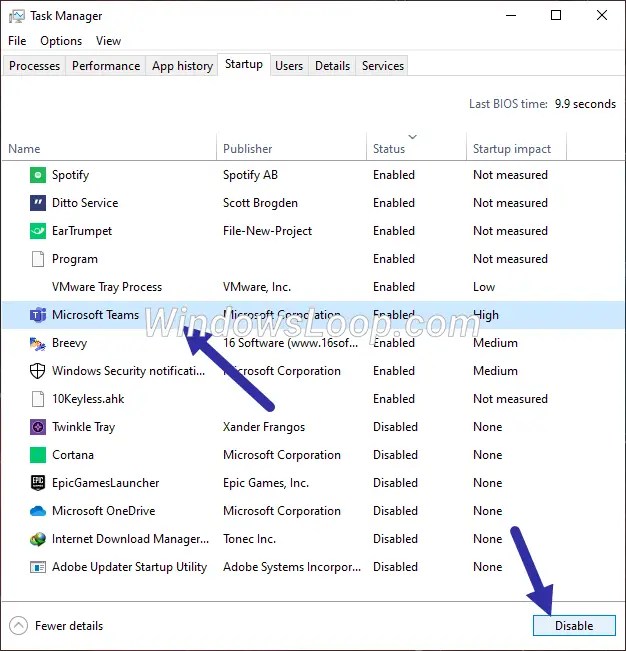The image size is (626, 651).
Task: Click the Task Manager title bar icon
Action: [17, 16]
